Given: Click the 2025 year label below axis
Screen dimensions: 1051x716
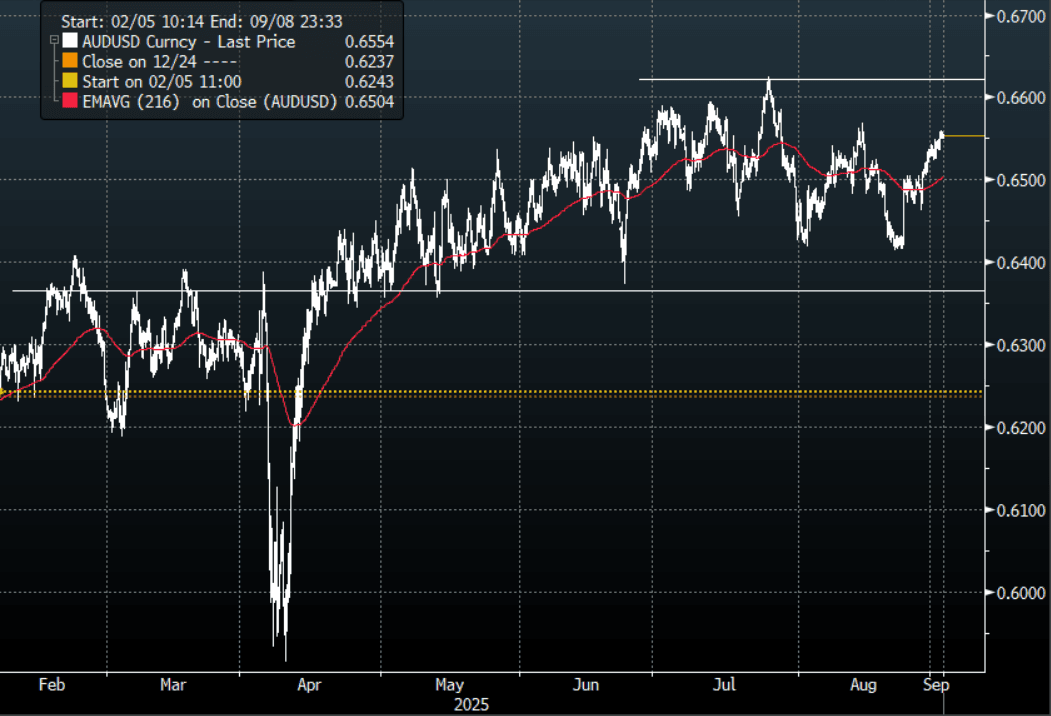Looking at the screenshot, I should click(469, 704).
